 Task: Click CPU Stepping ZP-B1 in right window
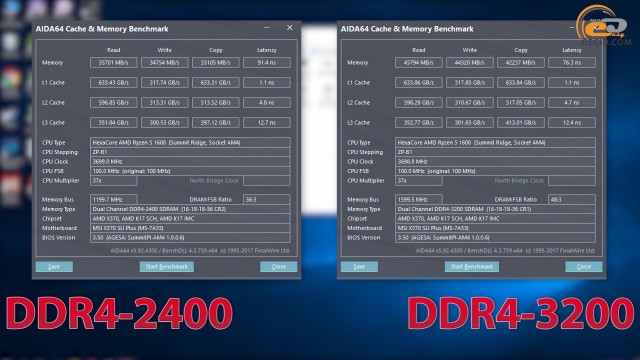coord(495,152)
